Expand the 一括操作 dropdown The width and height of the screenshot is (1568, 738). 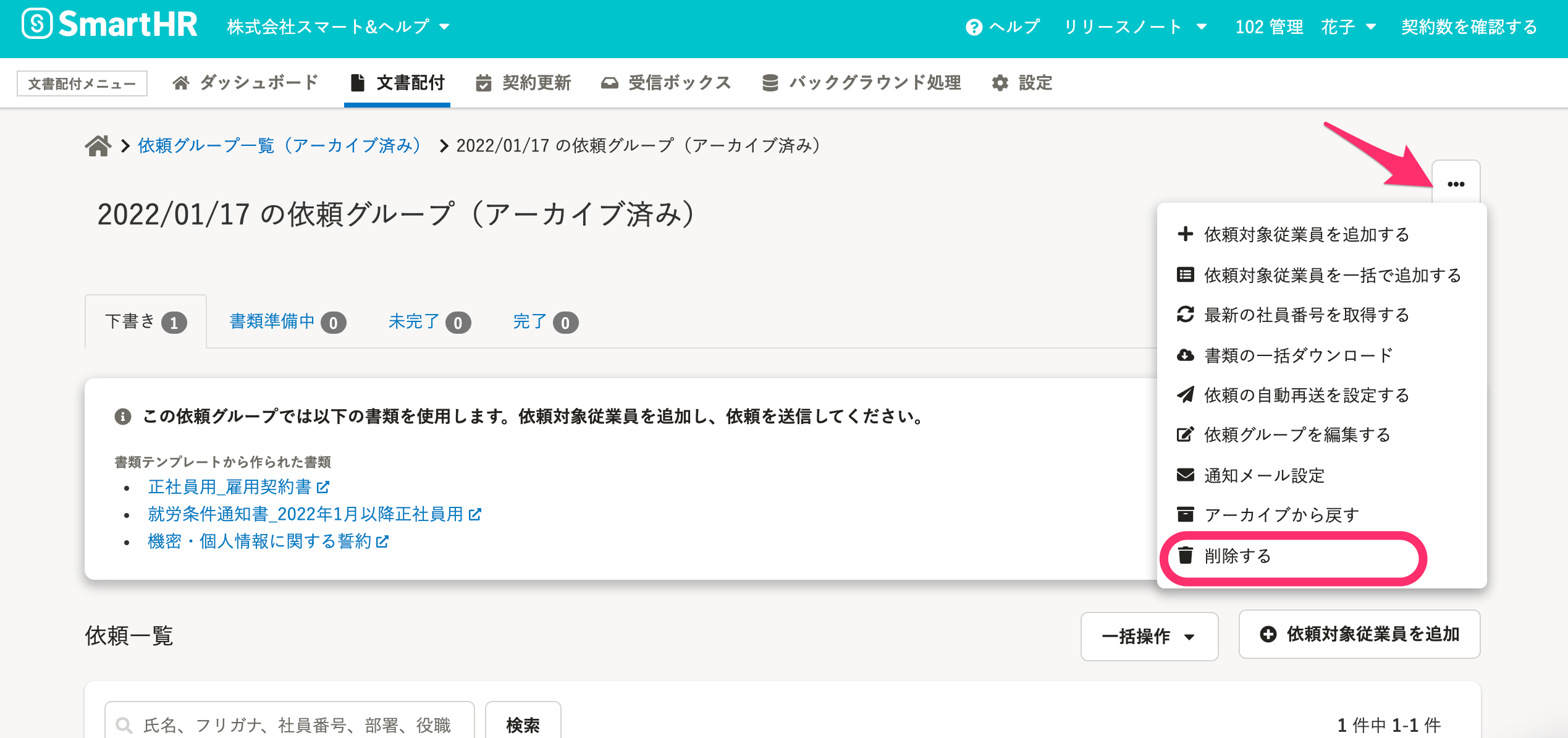(x=1149, y=636)
